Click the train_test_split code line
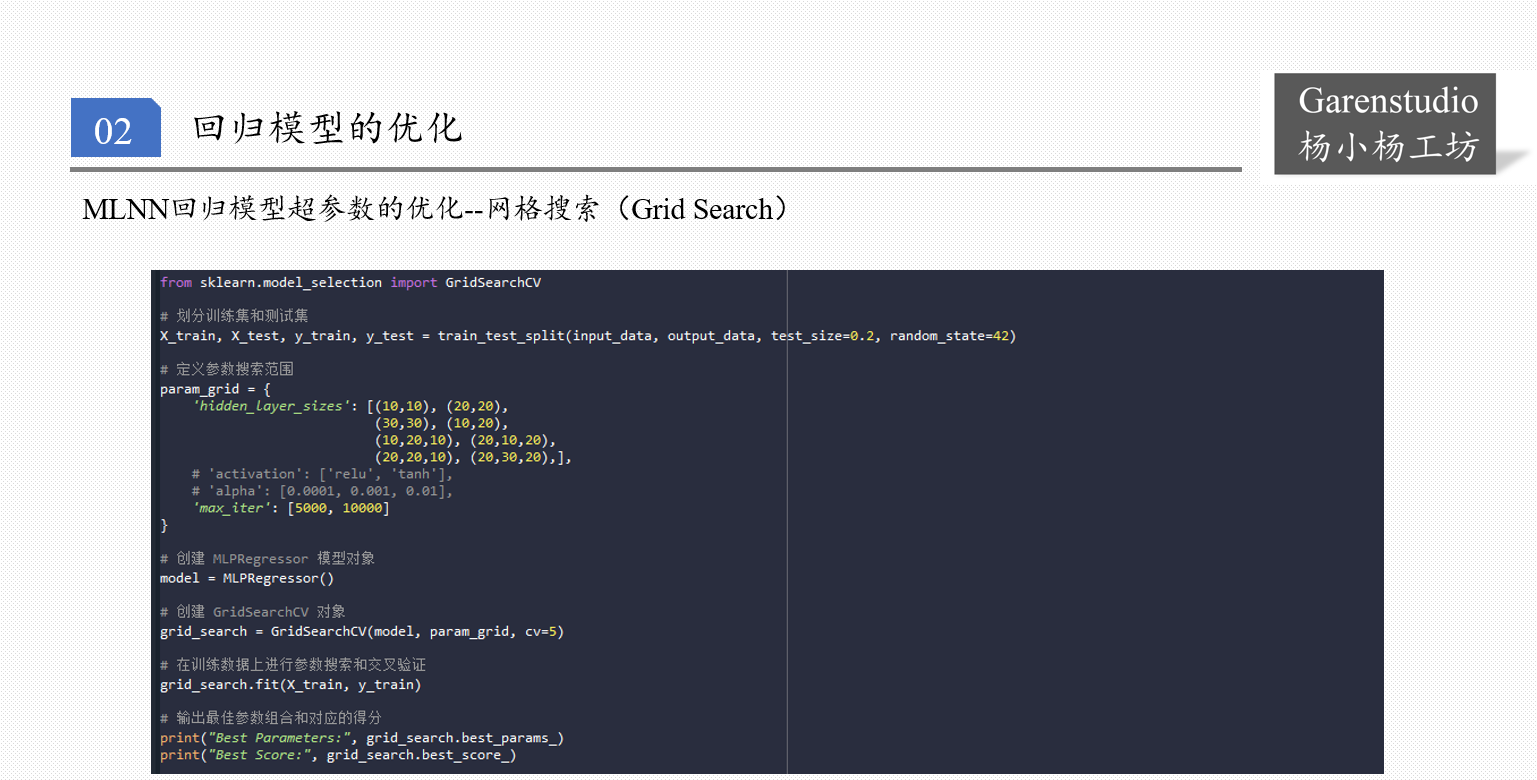This screenshot has height=780, width=1537. (588, 336)
